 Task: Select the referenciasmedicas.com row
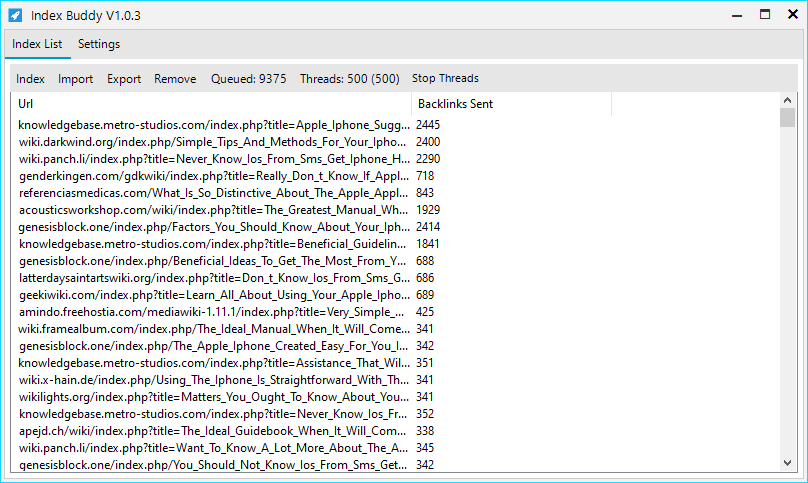click(x=214, y=193)
